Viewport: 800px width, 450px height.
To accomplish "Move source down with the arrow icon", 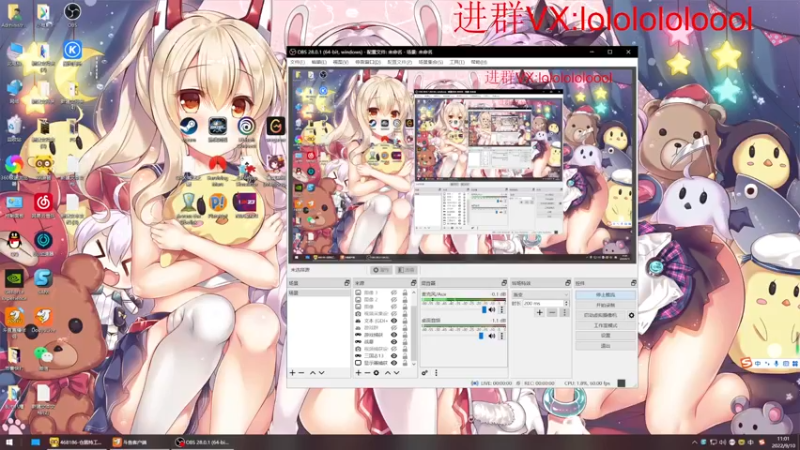I will 396,373.
